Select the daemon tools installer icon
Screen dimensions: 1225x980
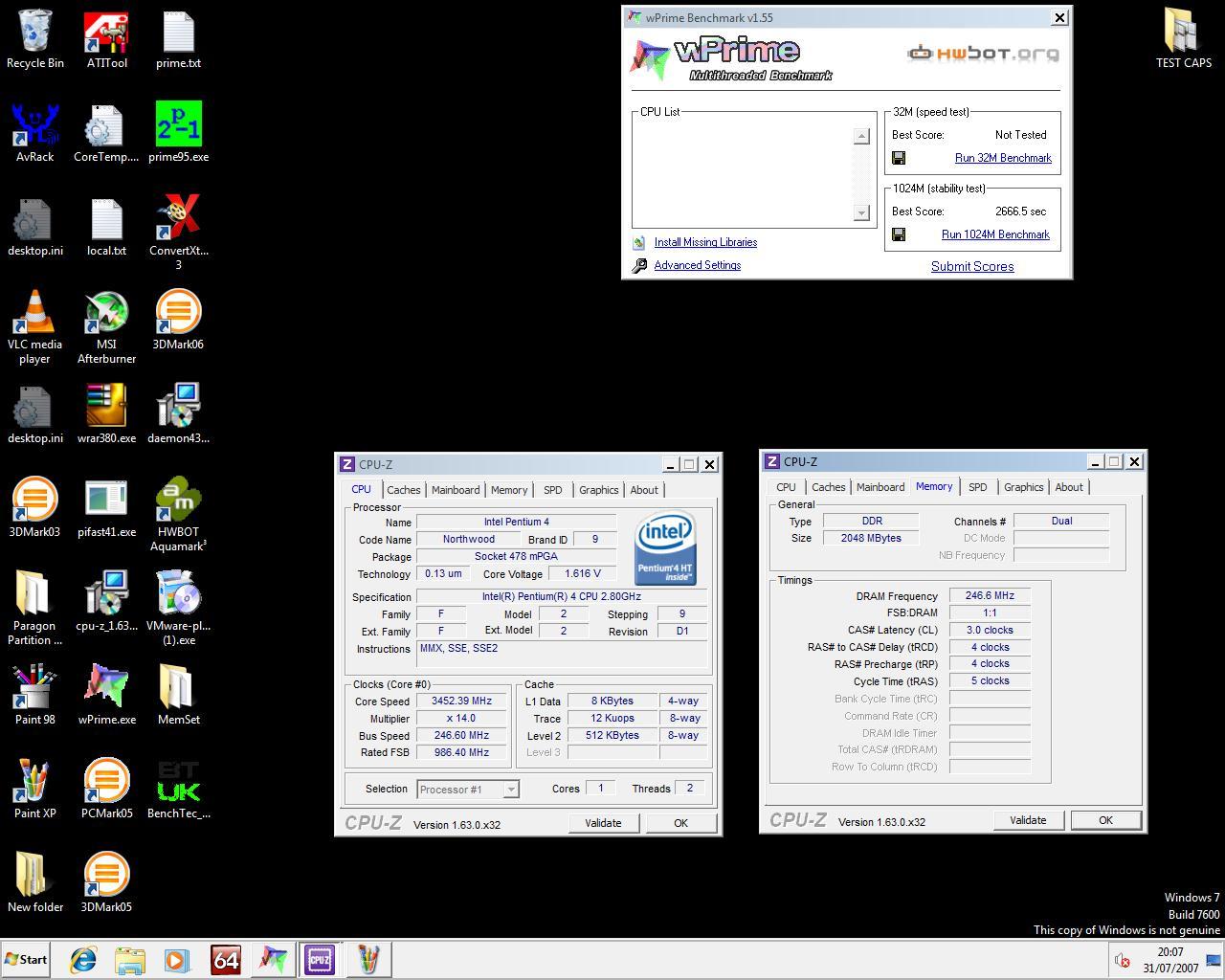178,415
